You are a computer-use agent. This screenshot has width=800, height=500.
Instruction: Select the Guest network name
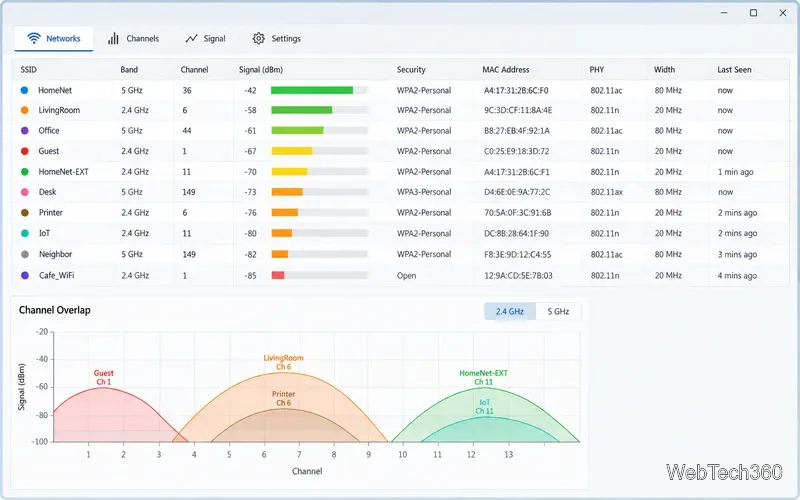click(48, 151)
